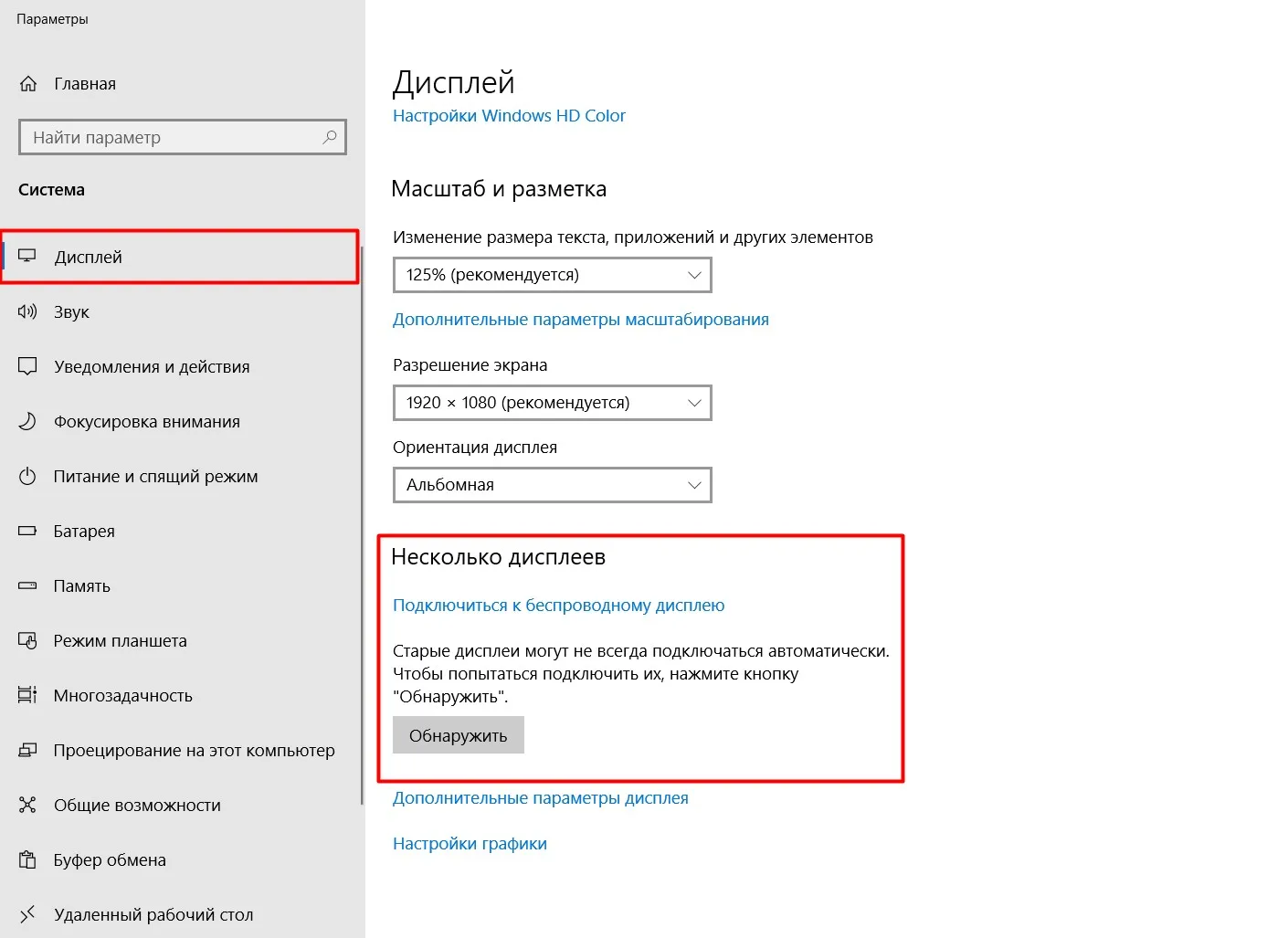
Task: Click the Многозадачность icon
Action: coord(27,695)
